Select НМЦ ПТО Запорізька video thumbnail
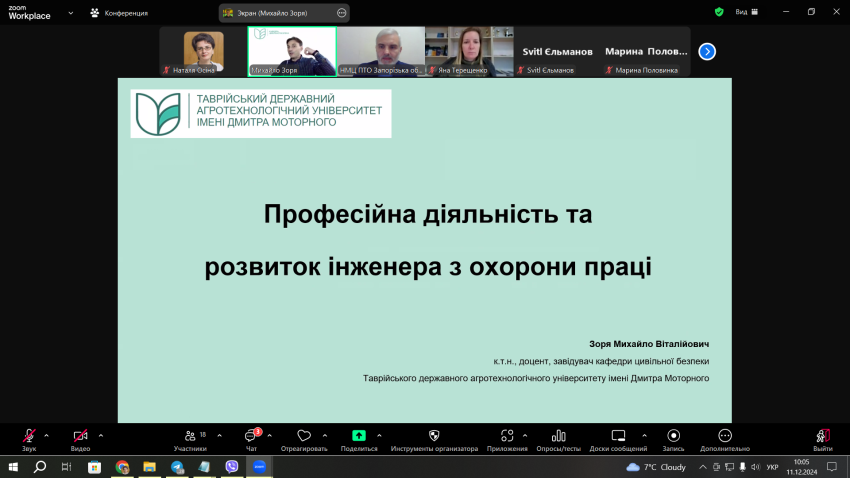The width and height of the screenshot is (850, 478). coord(381,51)
